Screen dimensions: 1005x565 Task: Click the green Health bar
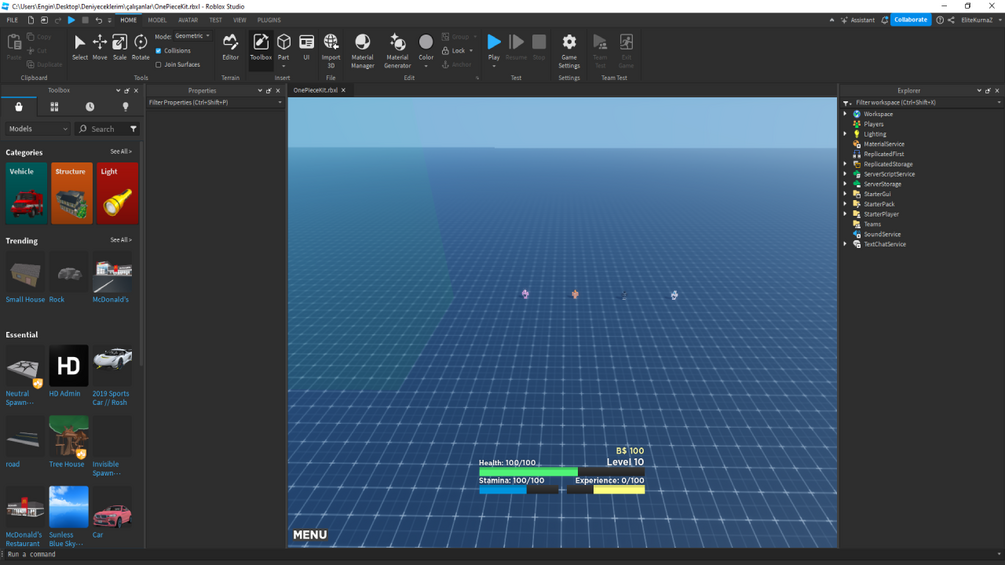pyautogui.click(x=528, y=472)
